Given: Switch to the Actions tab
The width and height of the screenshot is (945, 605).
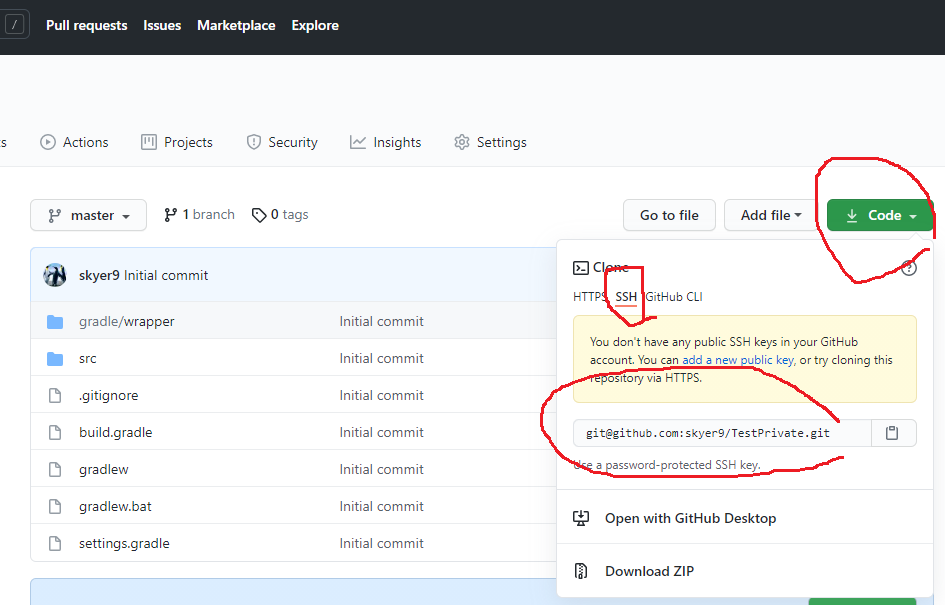Looking at the screenshot, I should point(74,142).
